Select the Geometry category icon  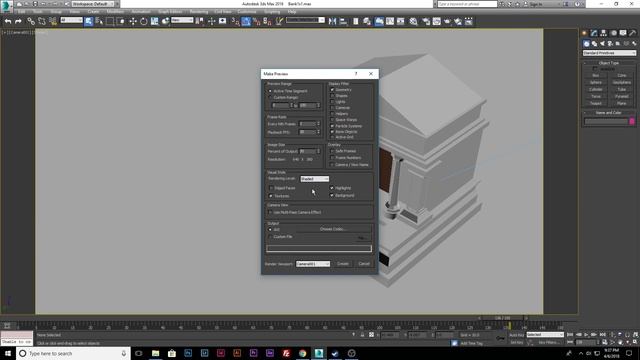pyautogui.click(x=587, y=44)
